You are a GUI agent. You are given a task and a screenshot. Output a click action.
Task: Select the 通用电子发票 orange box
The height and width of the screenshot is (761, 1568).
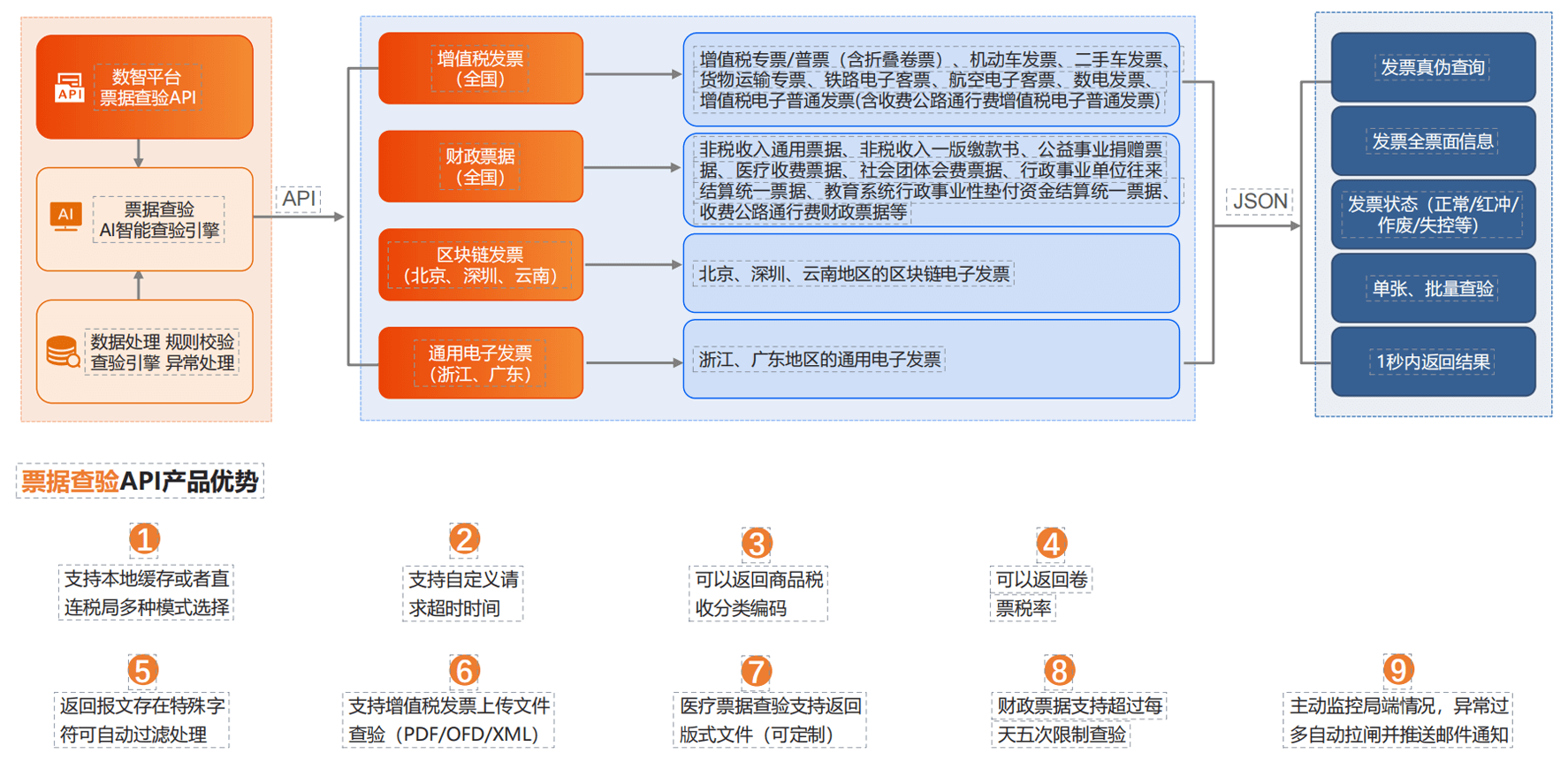coord(481,363)
